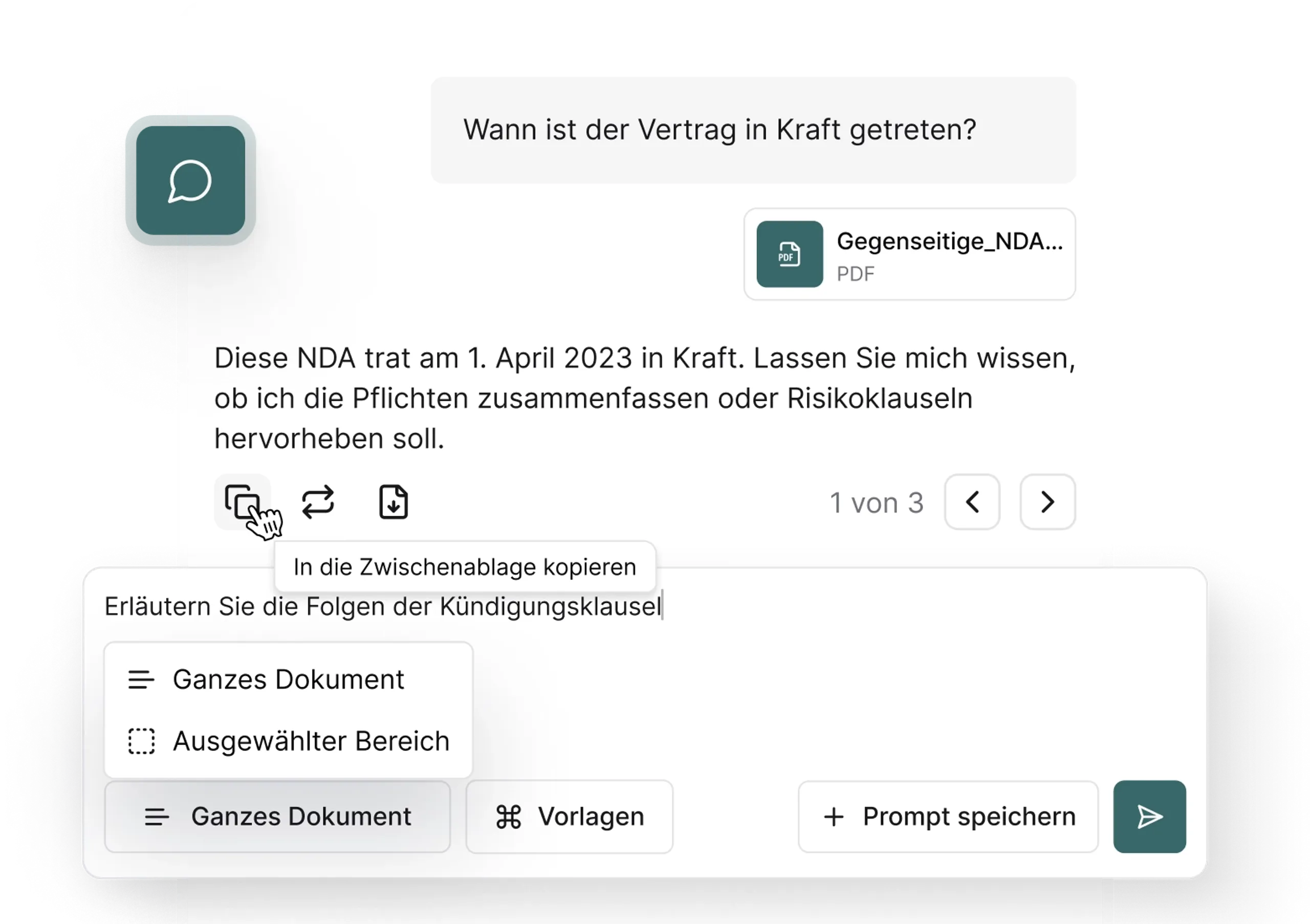
Task: Click the user question message bubble
Action: click(x=753, y=130)
